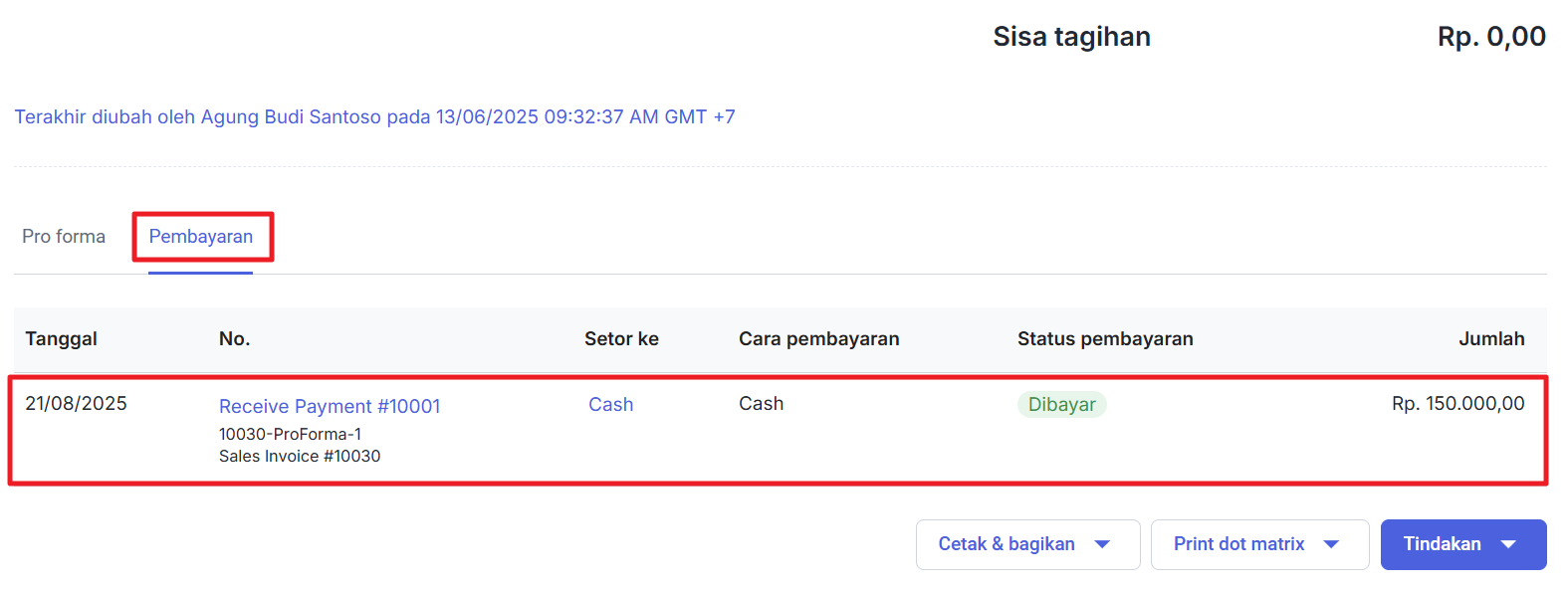Open the Pro forma tab
Viewport: 1568px width, 591px height.
tap(64, 237)
